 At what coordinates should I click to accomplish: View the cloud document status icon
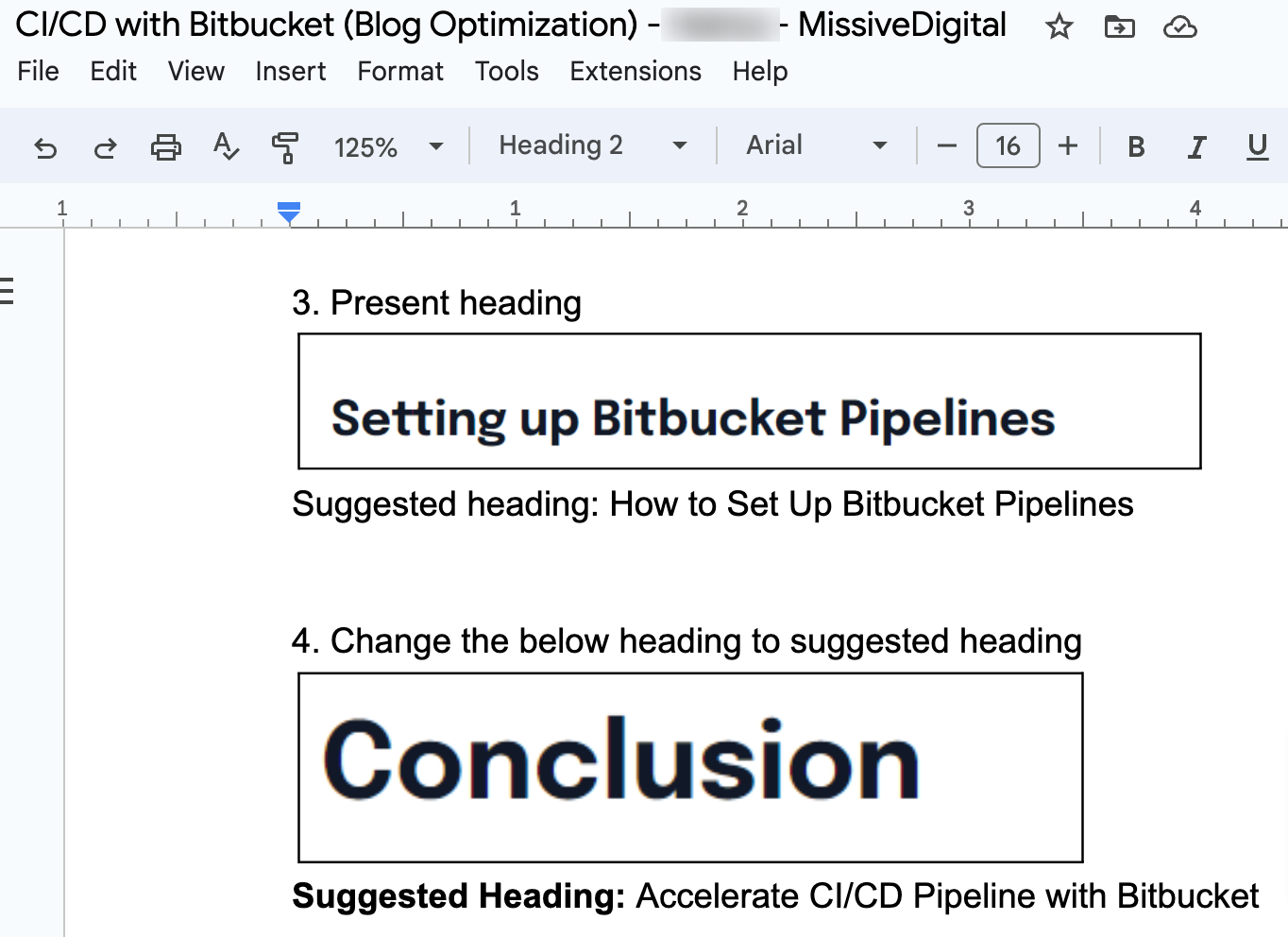tap(1179, 26)
